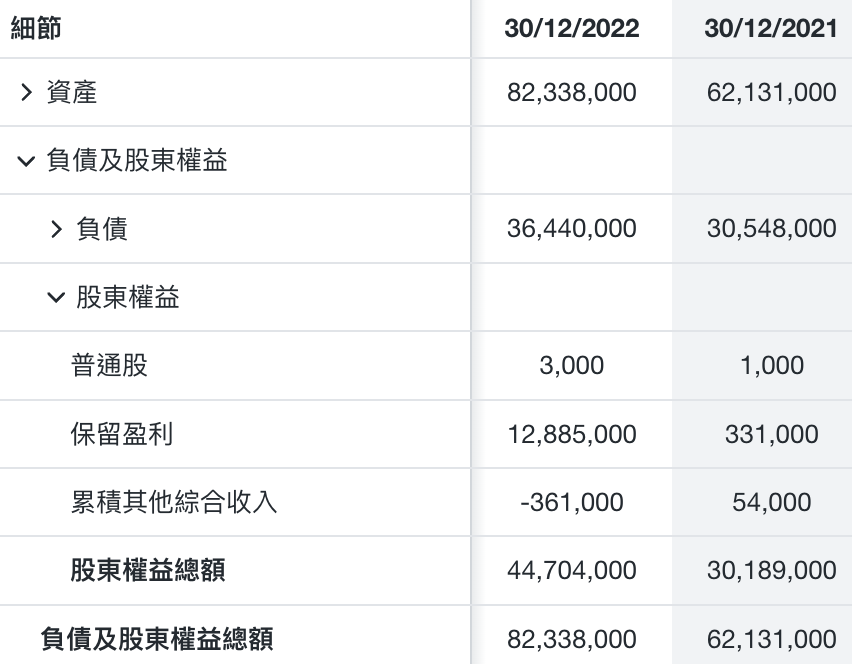
Task: Click the 普通股 row label
Action: 109,365
